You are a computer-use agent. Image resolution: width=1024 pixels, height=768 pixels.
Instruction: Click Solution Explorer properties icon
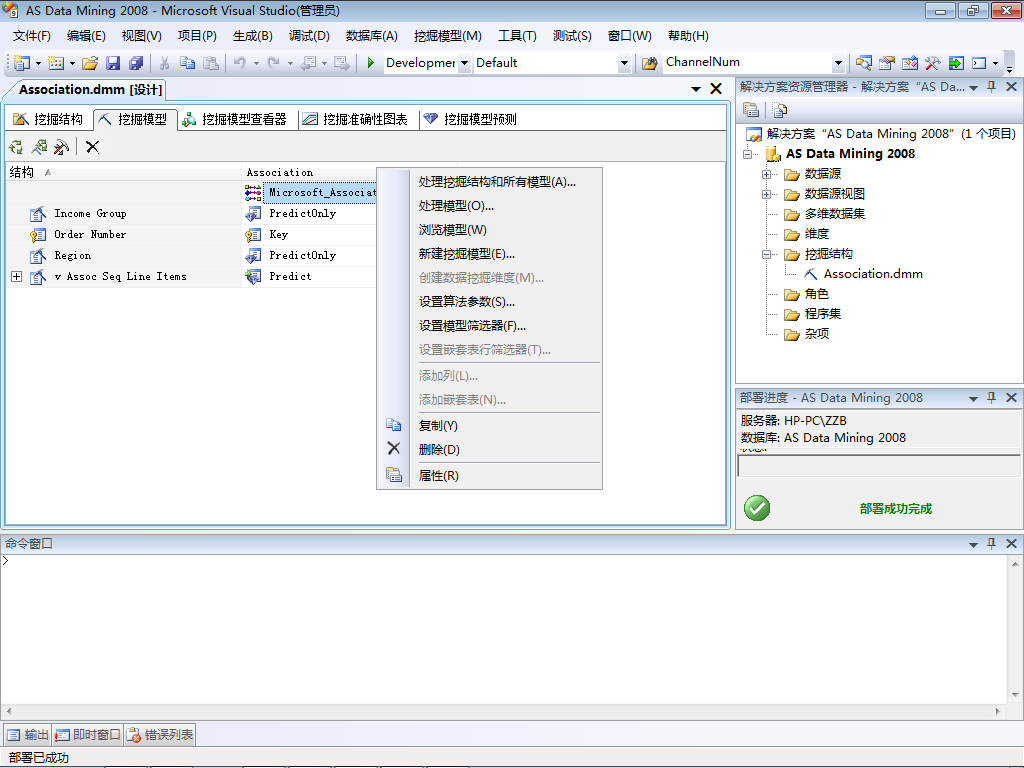(751, 110)
